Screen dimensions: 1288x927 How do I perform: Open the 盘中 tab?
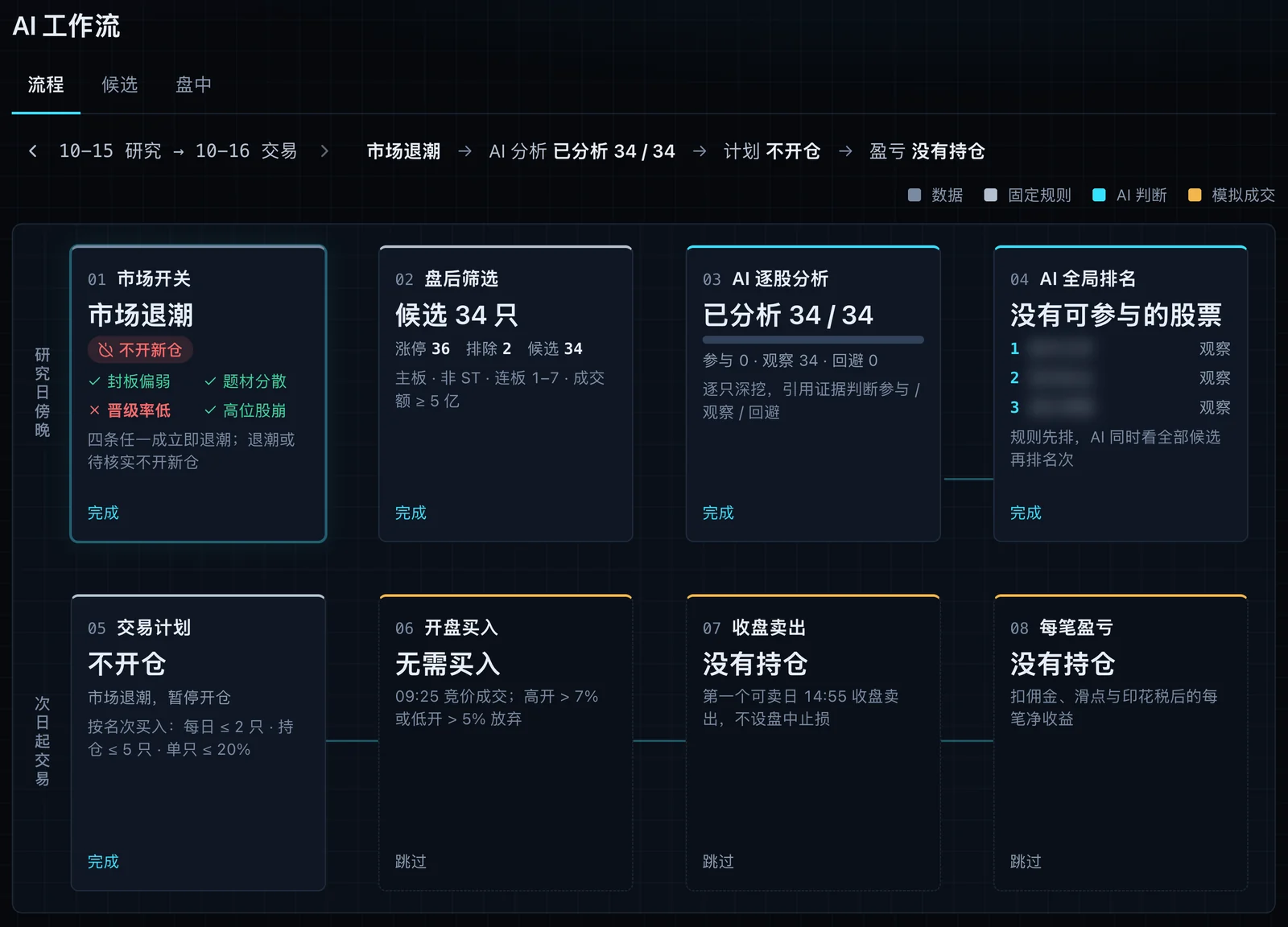194,84
